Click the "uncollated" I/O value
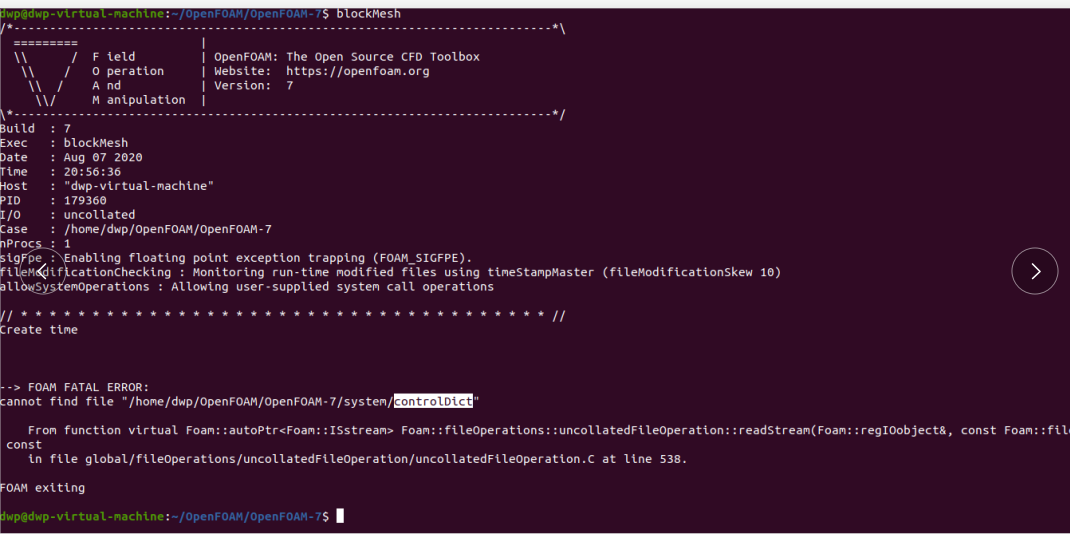The width and height of the screenshot is (1070, 534). 99,215
